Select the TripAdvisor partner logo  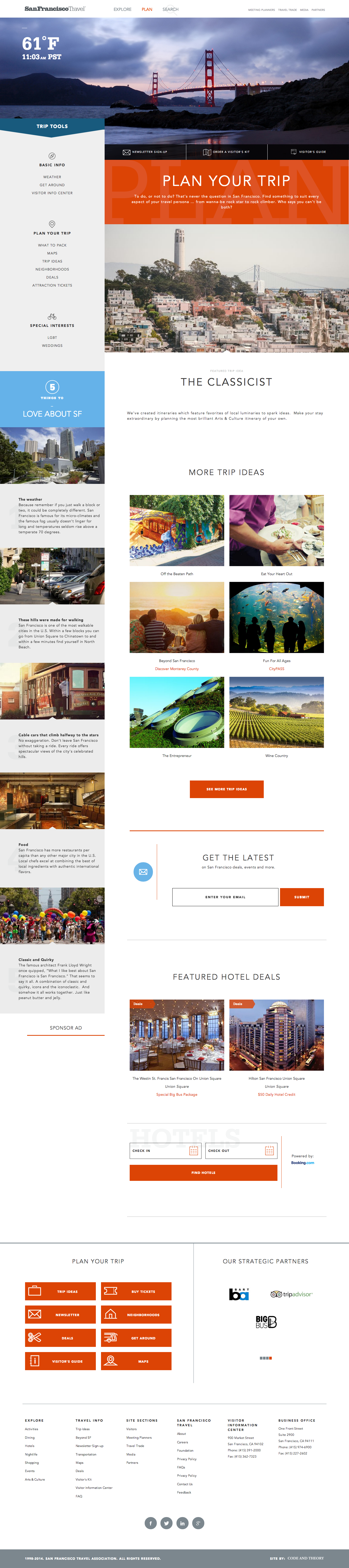click(x=292, y=1294)
